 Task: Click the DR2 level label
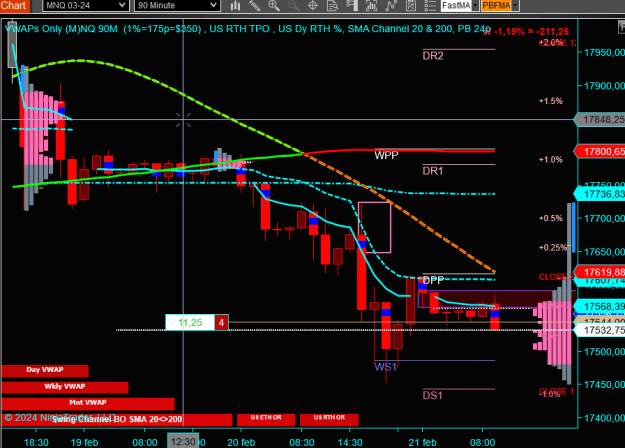433,56
